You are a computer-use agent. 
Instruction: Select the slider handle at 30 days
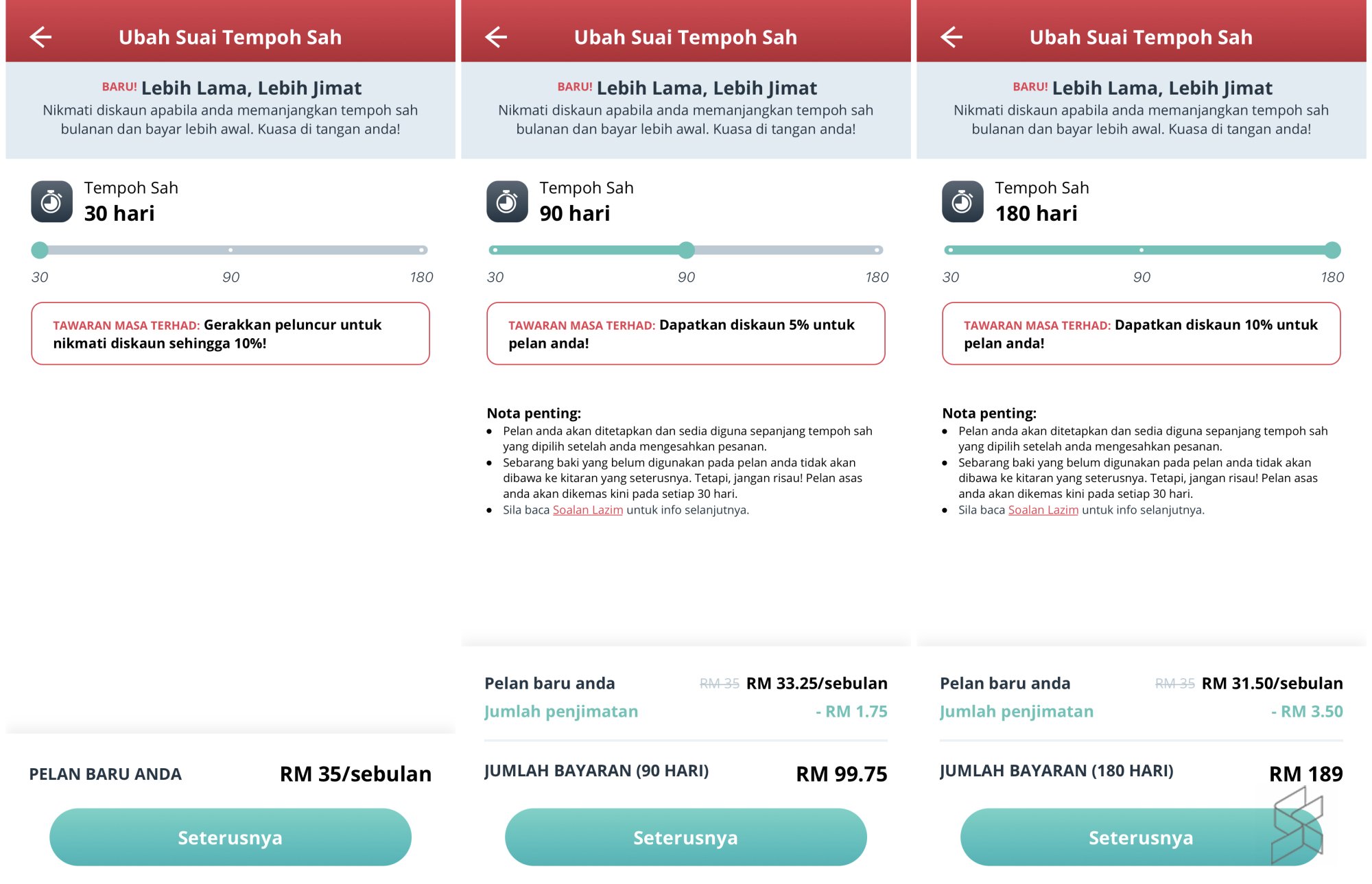[39, 250]
